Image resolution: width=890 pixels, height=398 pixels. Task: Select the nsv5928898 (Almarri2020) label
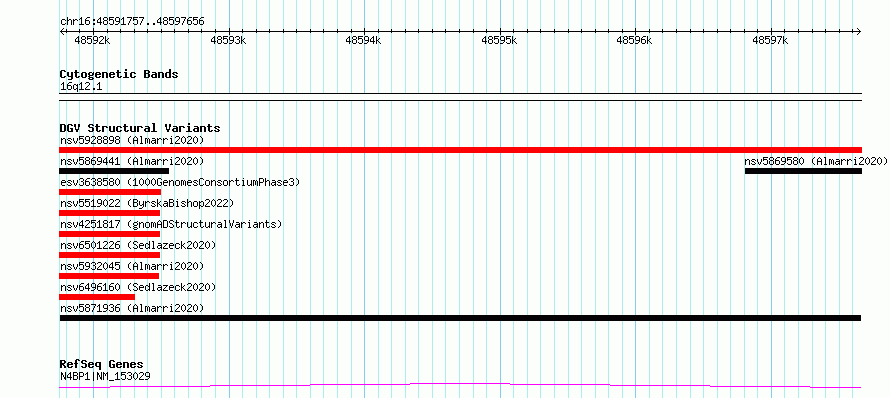(132, 140)
